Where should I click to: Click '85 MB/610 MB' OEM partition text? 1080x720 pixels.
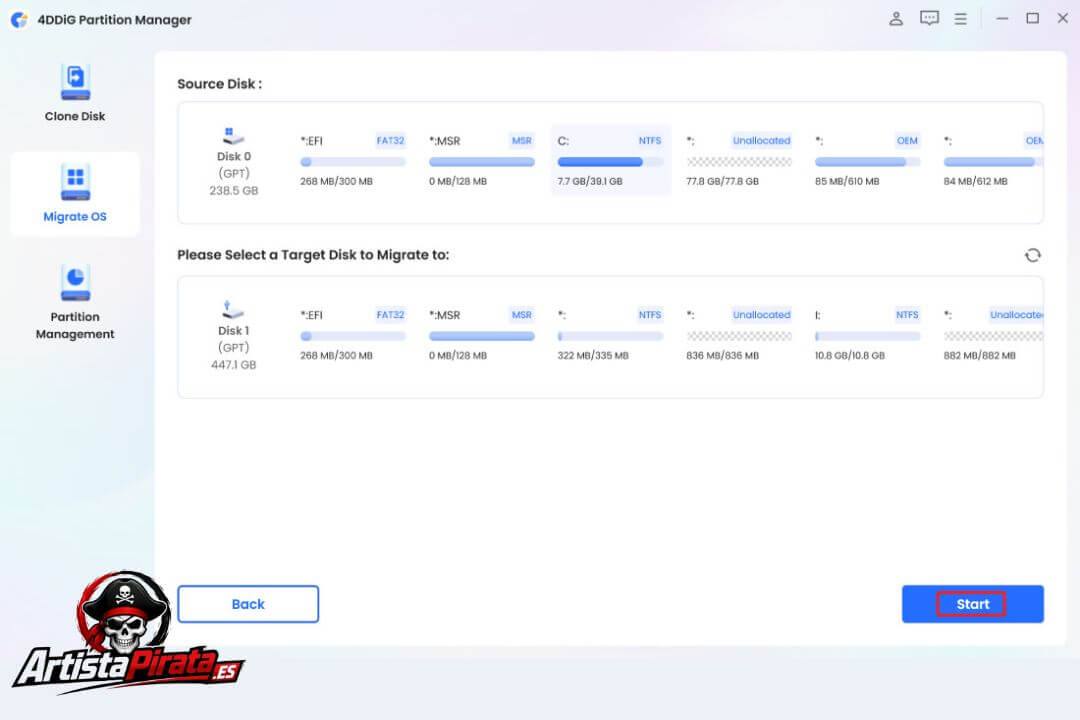tap(847, 181)
